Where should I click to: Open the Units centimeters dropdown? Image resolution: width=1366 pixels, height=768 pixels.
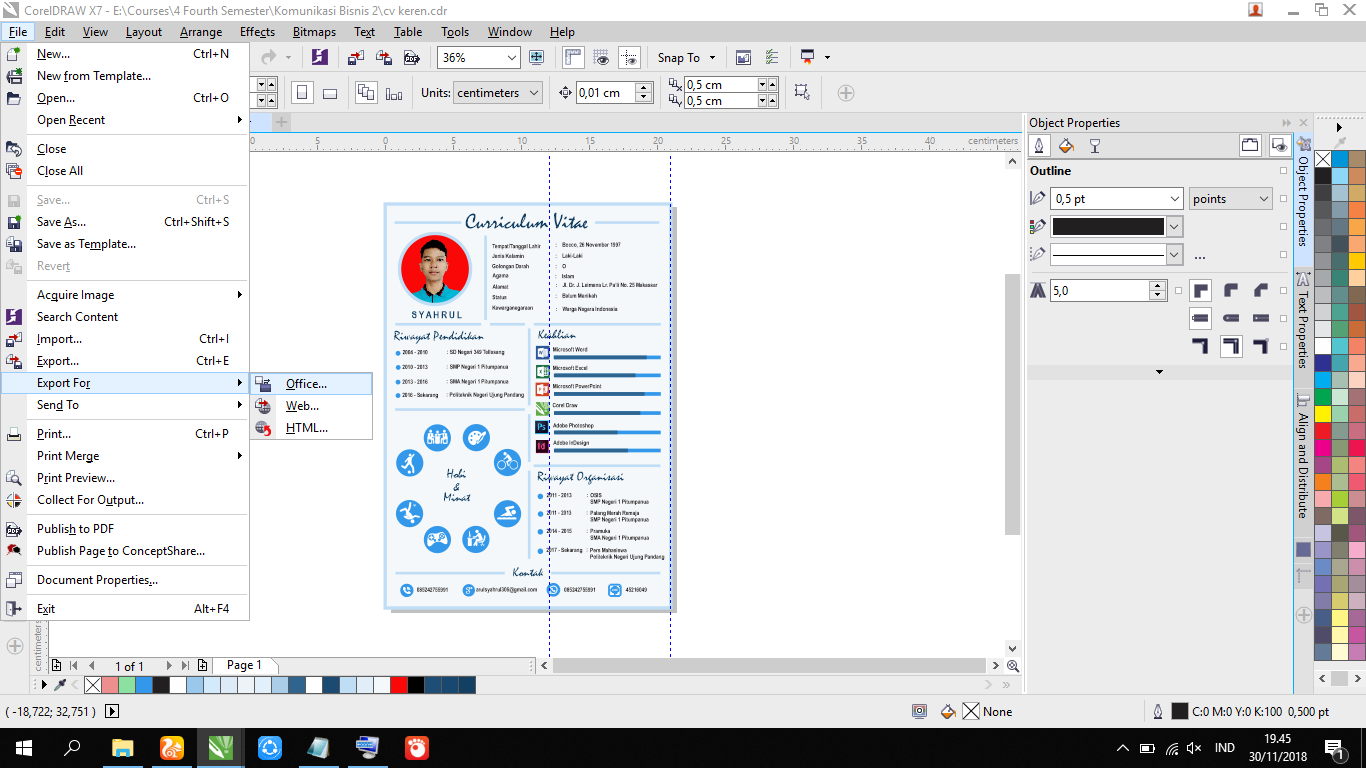(534, 93)
